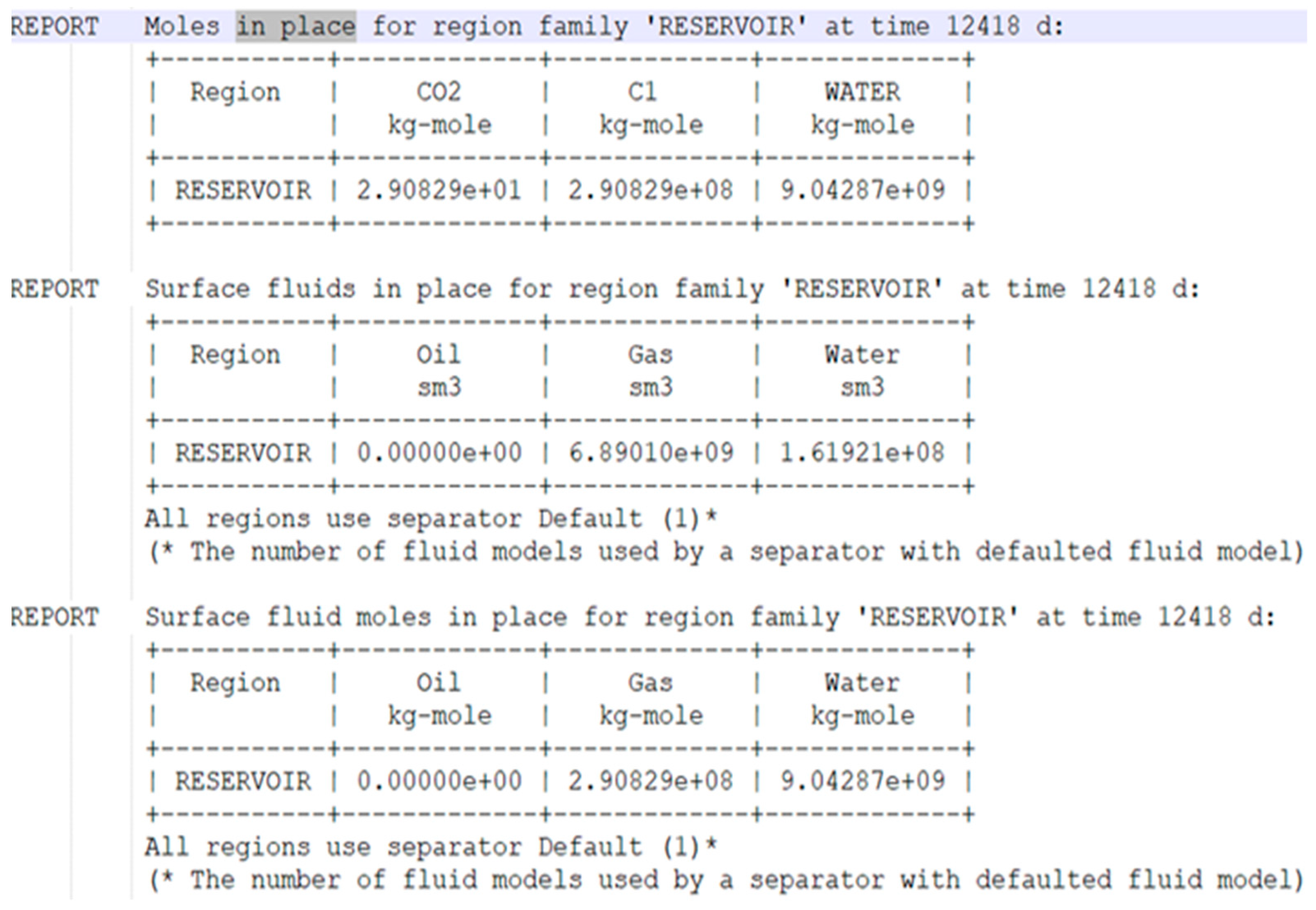Click Gas header in the bottom kg-mole table
The image size is (1316, 910).
(x=650, y=682)
